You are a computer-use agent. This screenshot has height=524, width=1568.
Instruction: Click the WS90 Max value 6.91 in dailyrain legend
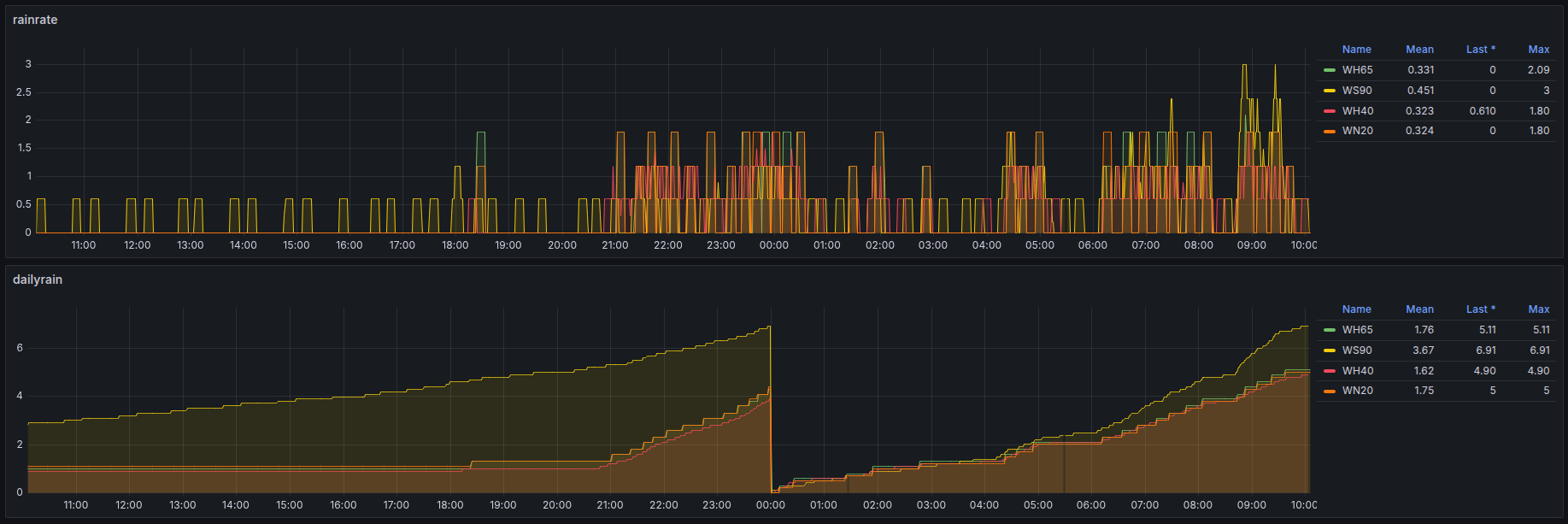click(1539, 350)
